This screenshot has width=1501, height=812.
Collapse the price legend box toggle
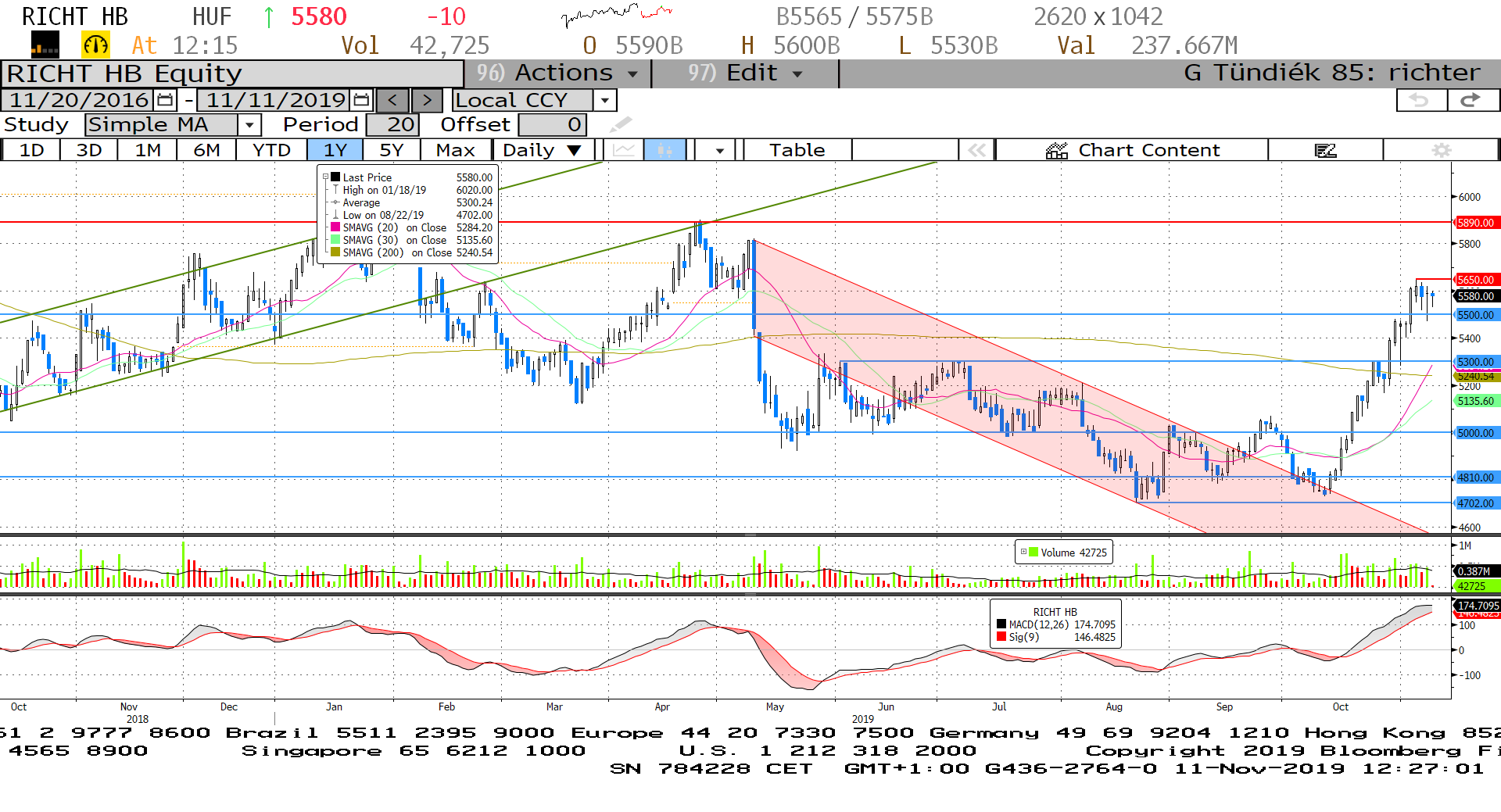(326, 177)
